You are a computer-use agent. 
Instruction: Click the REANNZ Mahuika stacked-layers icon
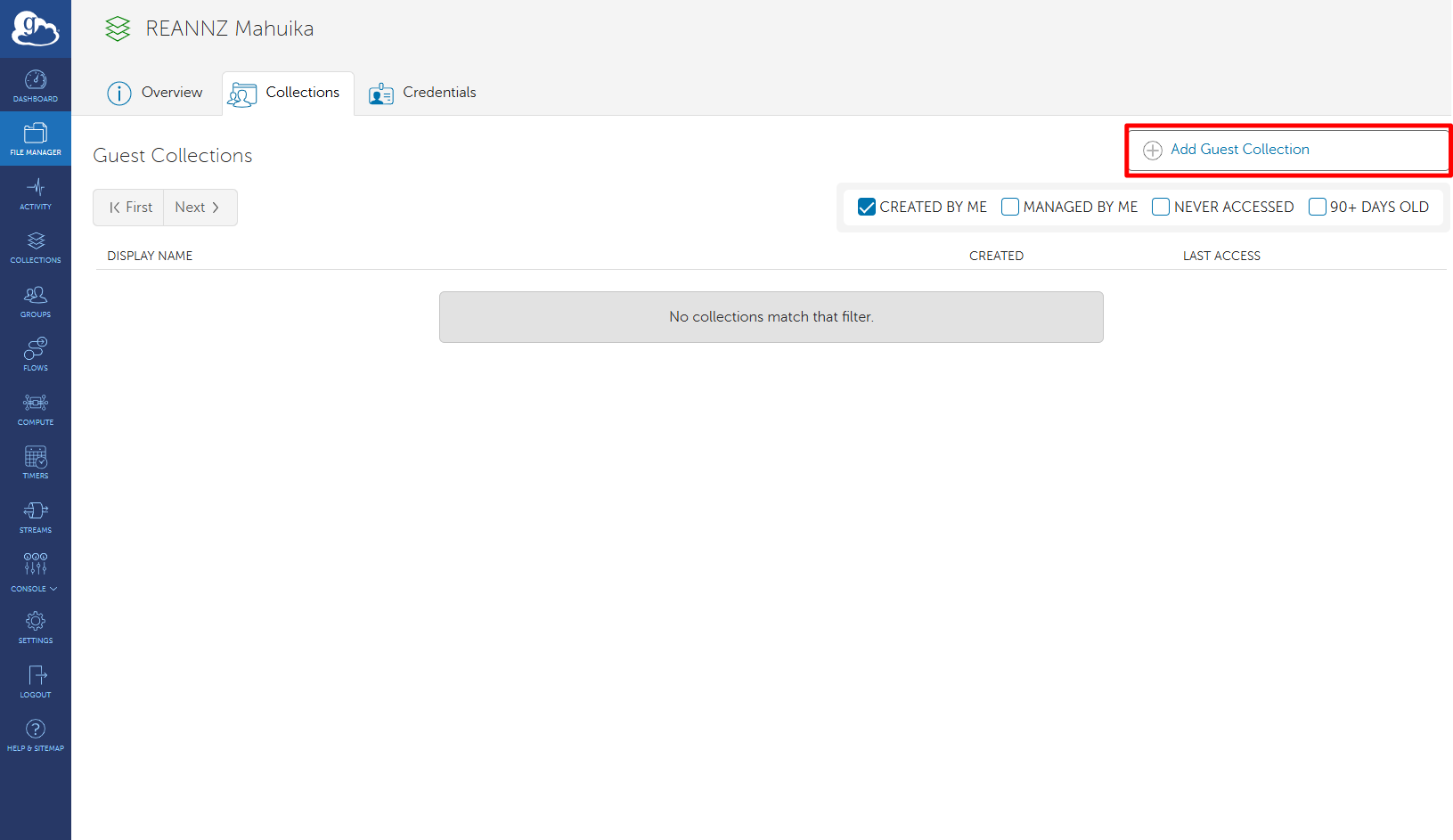click(118, 29)
